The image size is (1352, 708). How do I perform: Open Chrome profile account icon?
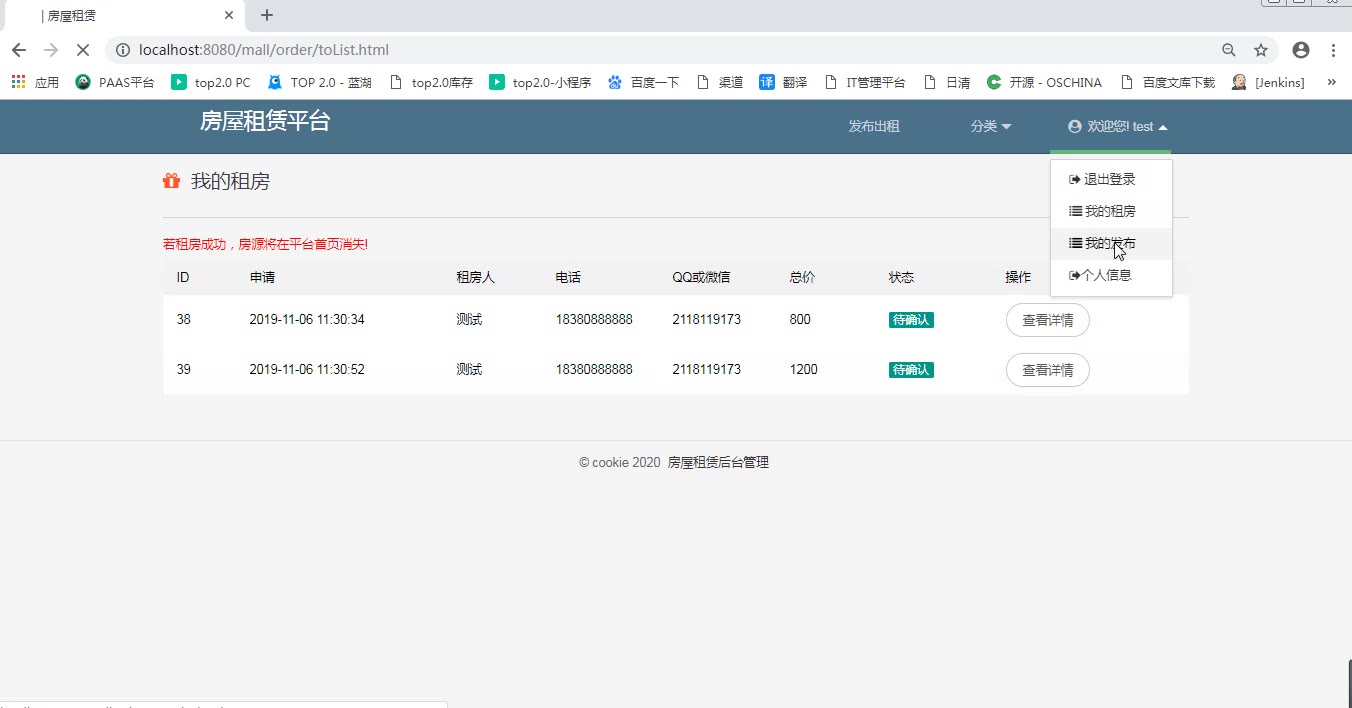click(1300, 50)
